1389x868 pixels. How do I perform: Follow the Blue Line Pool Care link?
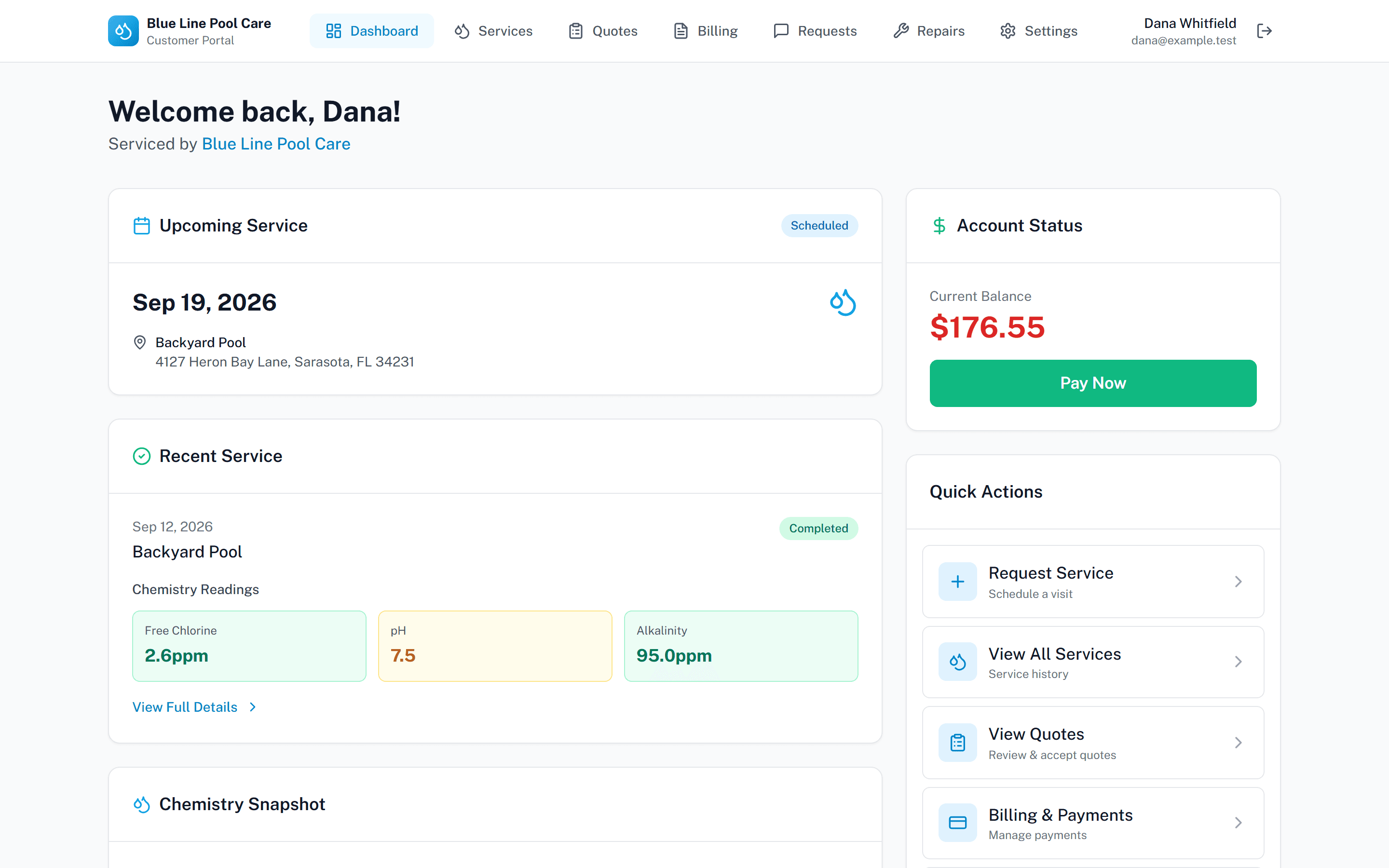(x=276, y=144)
